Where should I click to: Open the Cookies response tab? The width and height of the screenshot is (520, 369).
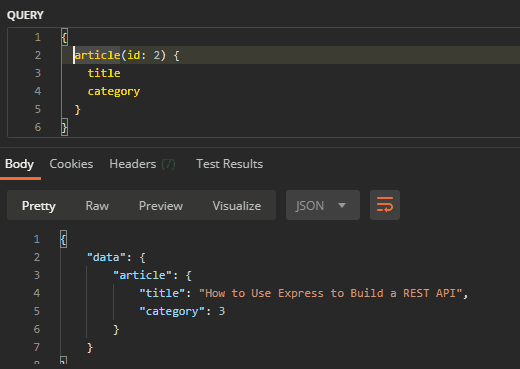71,164
